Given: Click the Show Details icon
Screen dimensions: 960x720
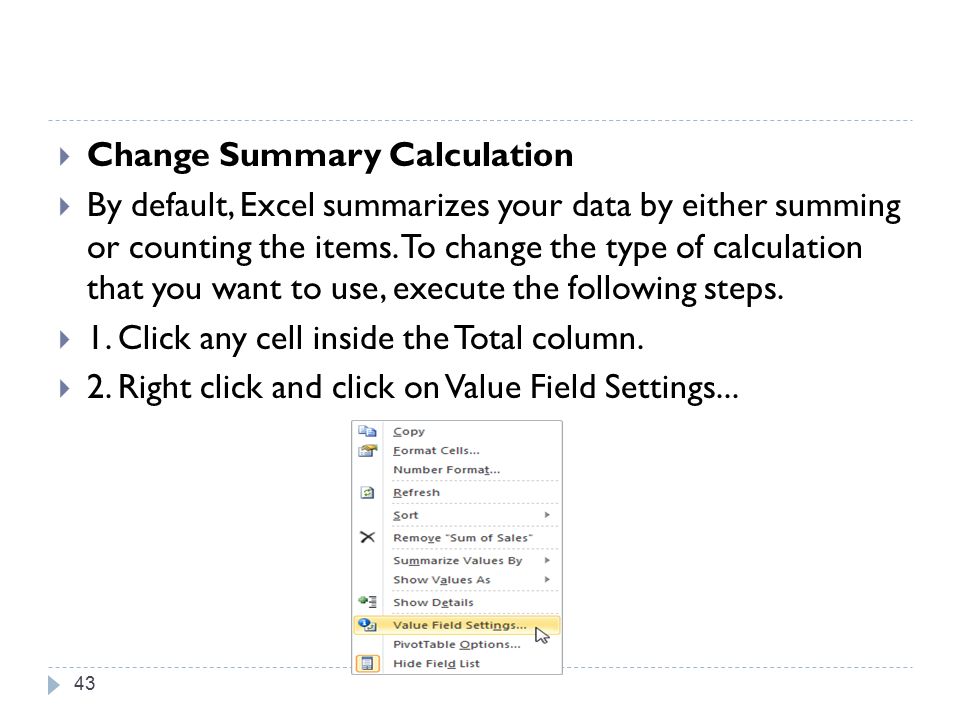Looking at the screenshot, I should 367,602.
